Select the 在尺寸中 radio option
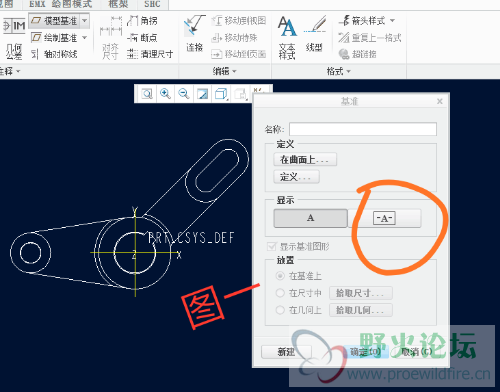500x392 pixels. tap(280, 293)
